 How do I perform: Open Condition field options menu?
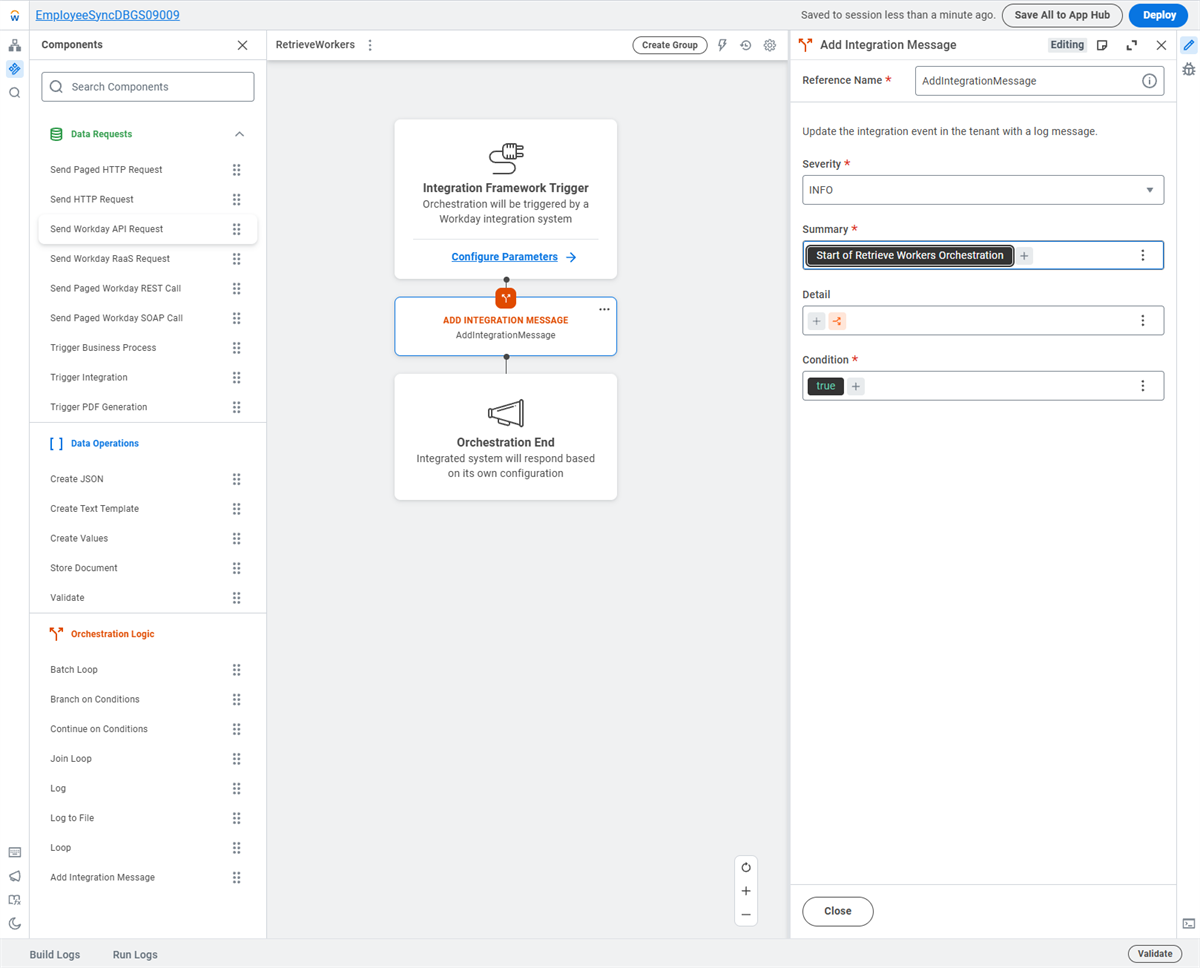(x=1143, y=386)
